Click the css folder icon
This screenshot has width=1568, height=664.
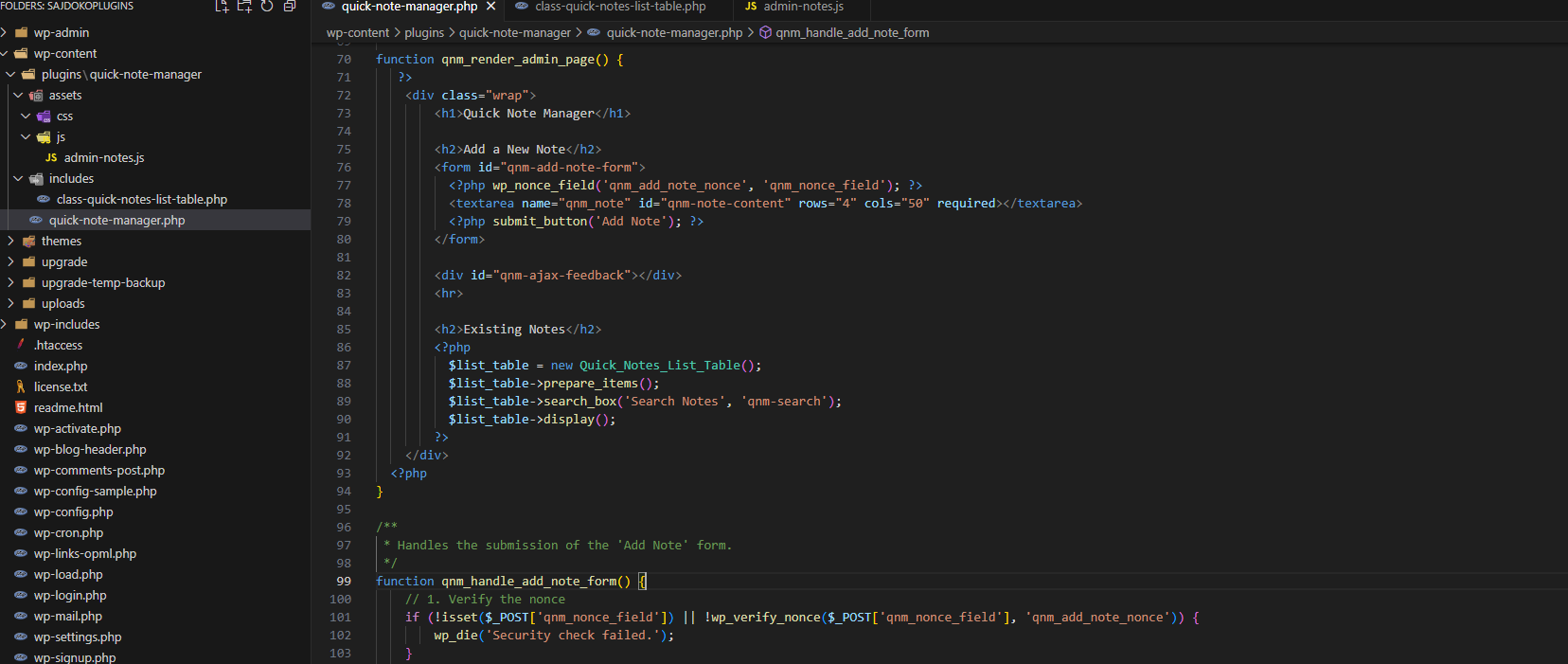(x=44, y=116)
